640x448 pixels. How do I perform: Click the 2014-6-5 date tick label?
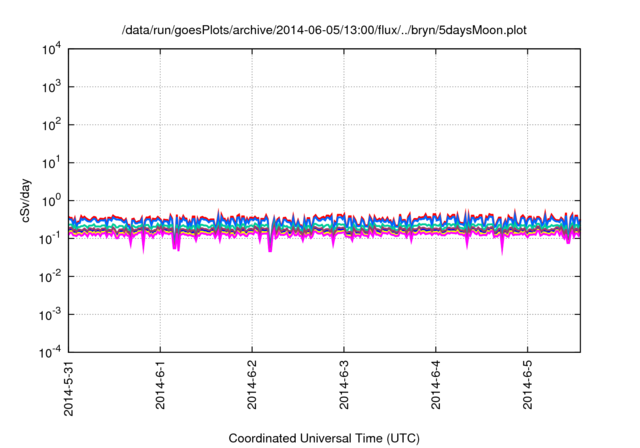tap(528, 385)
